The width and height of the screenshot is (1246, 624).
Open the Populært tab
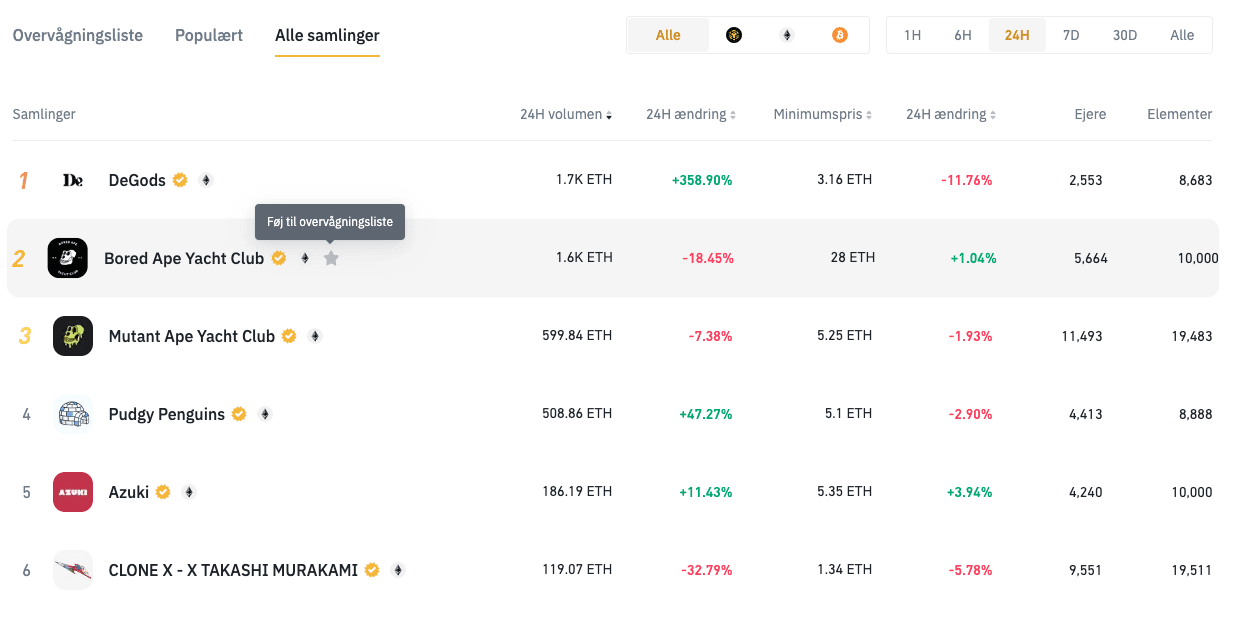209,35
